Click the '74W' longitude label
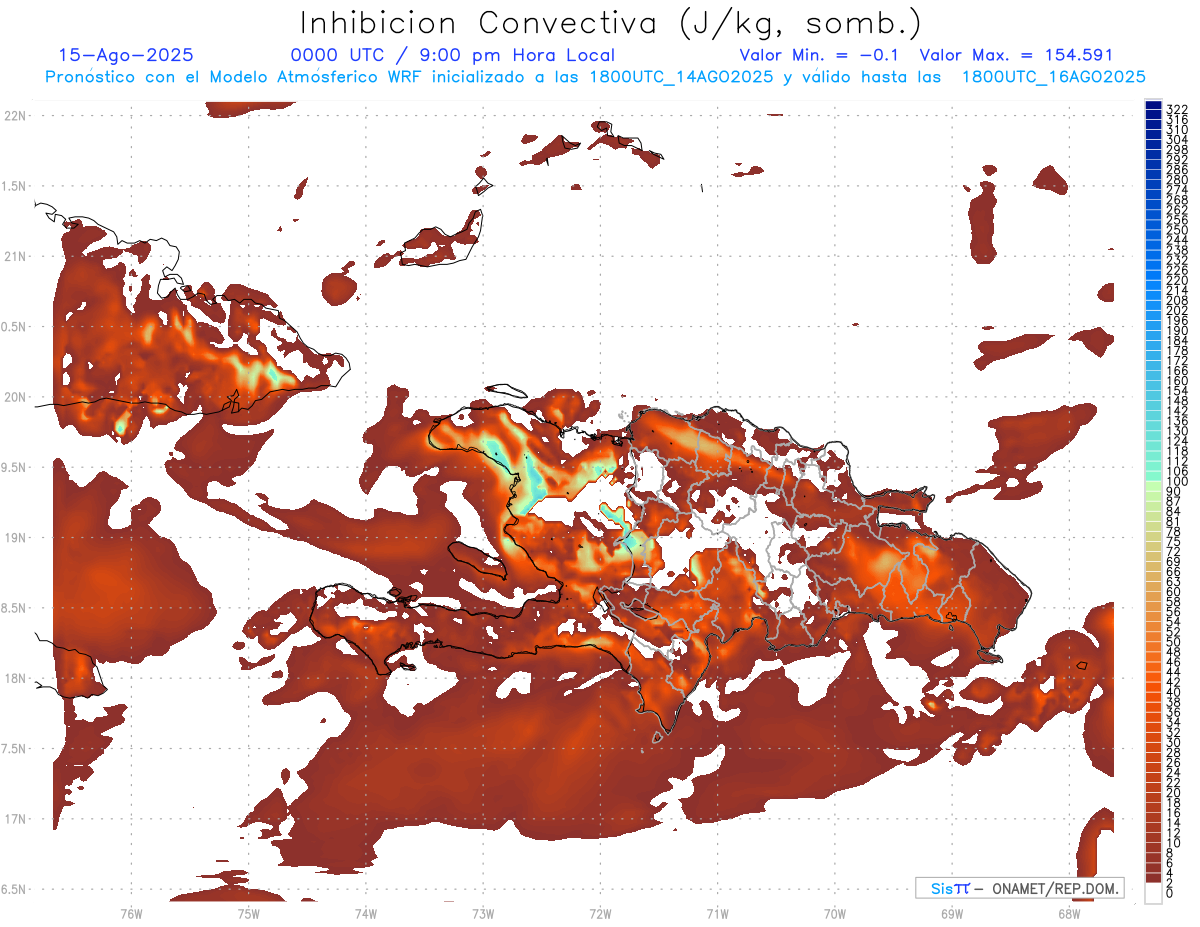Screen dimensions: 1200x927 pyautogui.click(x=365, y=913)
